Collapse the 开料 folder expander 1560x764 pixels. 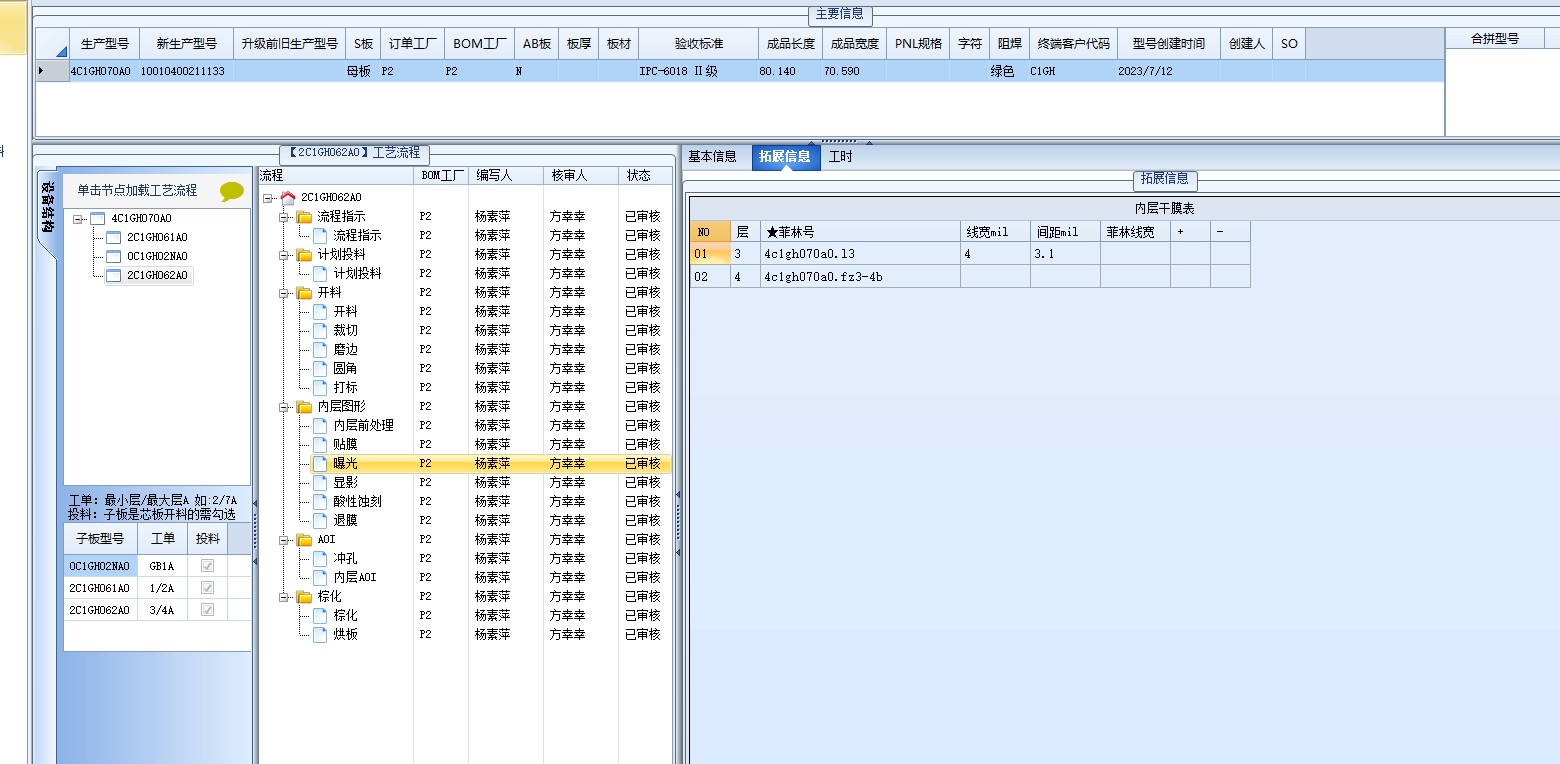(284, 293)
